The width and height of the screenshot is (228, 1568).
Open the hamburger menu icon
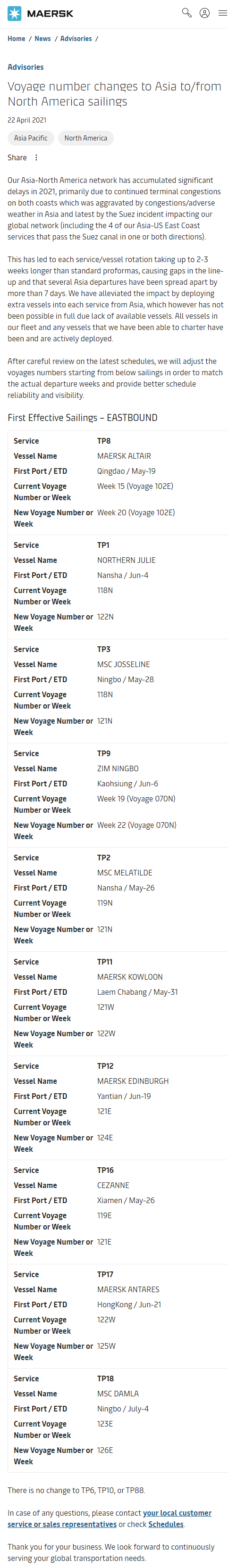point(222,13)
